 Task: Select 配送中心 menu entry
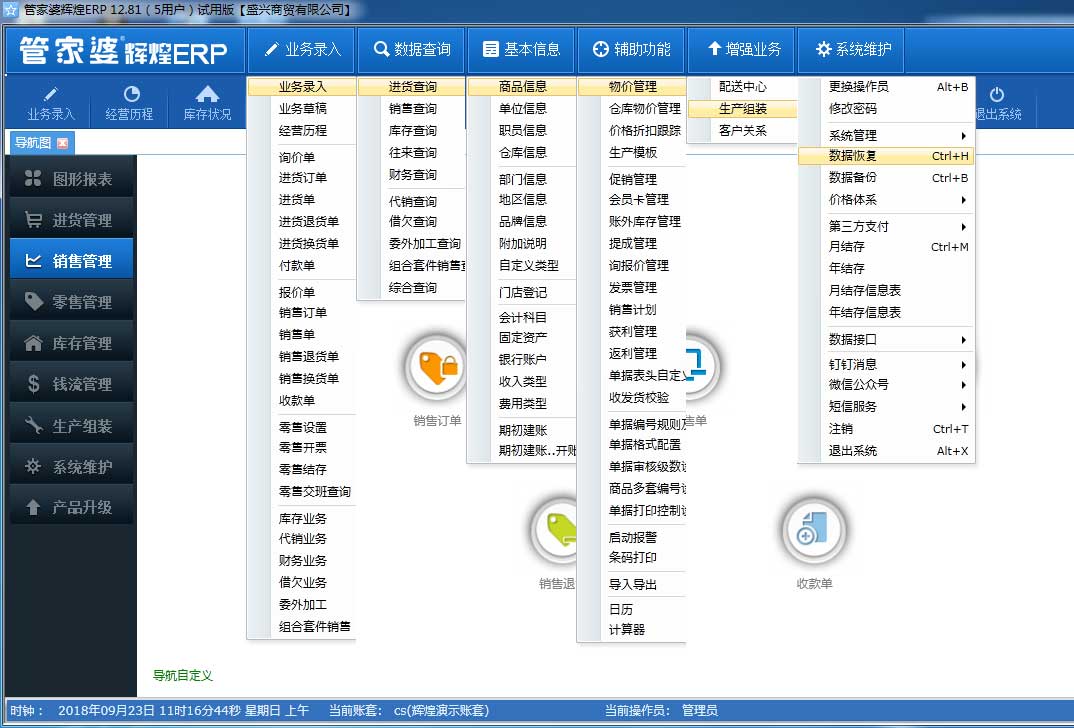click(x=742, y=86)
